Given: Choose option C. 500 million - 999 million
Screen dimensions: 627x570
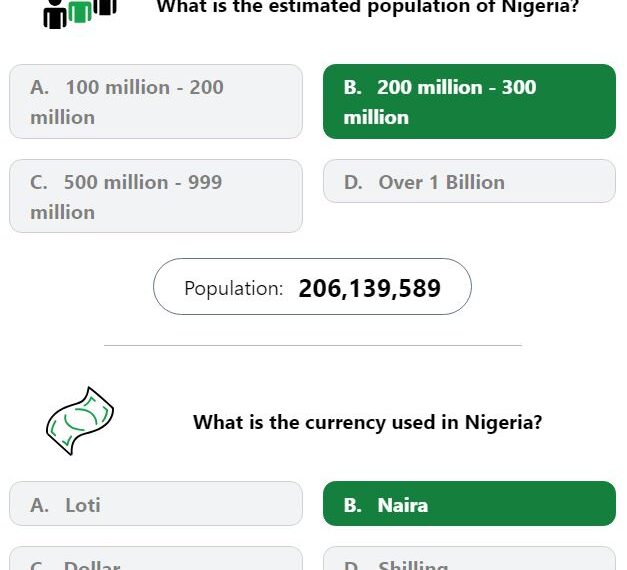Looking at the screenshot, I should click(156, 196).
